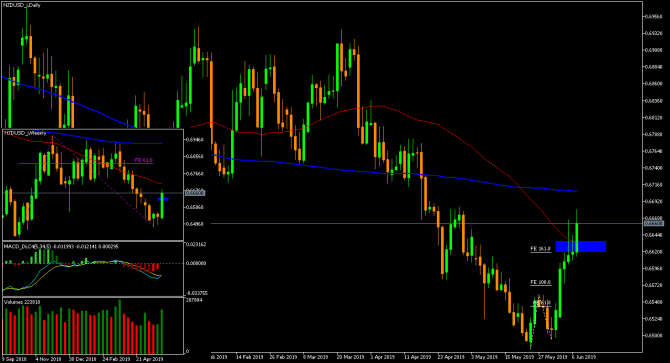
Task: Select the small blue rectangle on weekly chart
Action: [163, 199]
